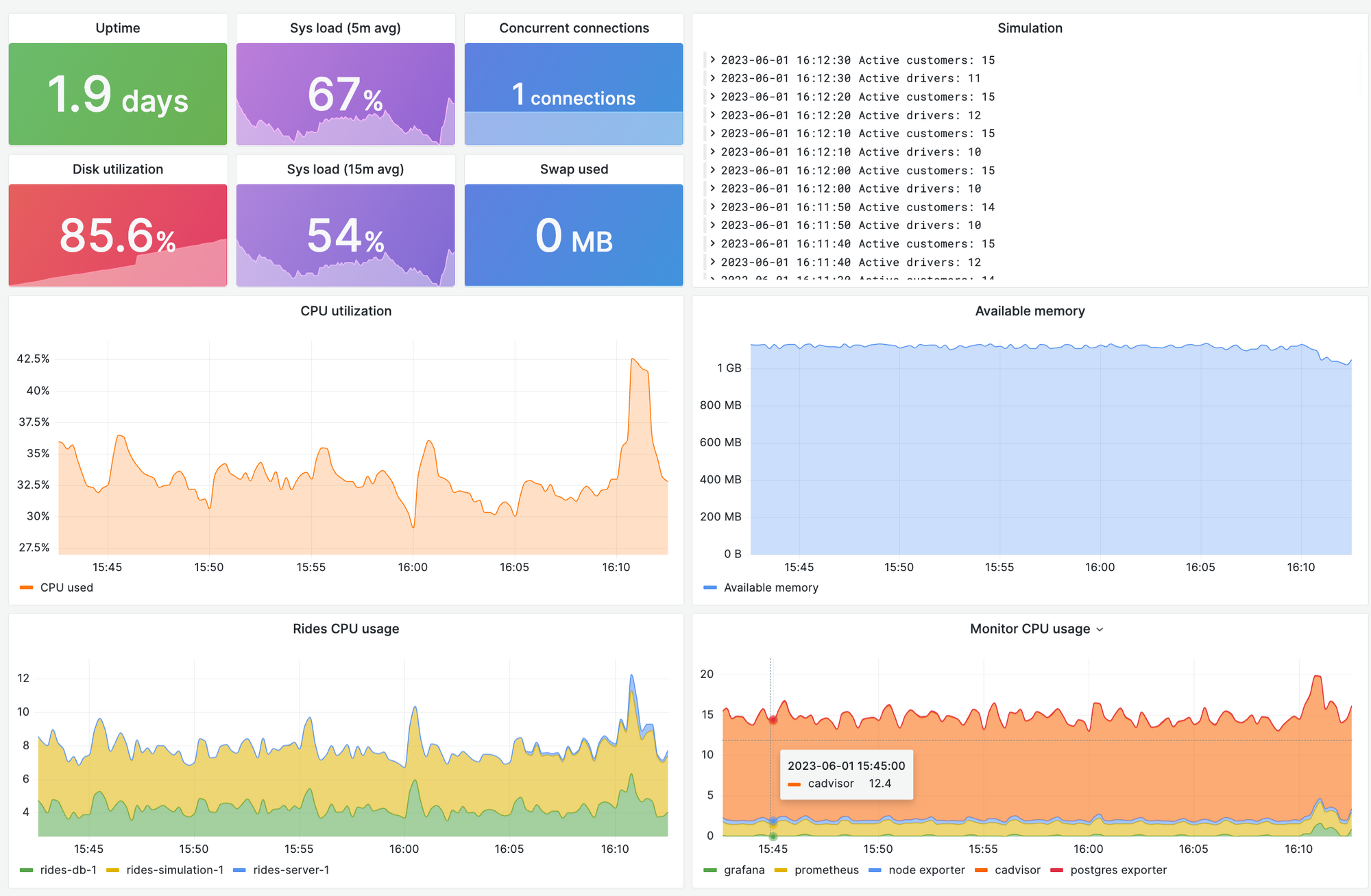Image resolution: width=1371 pixels, height=896 pixels.
Task: Click the cadvisor value in the tooltip
Action: (881, 783)
